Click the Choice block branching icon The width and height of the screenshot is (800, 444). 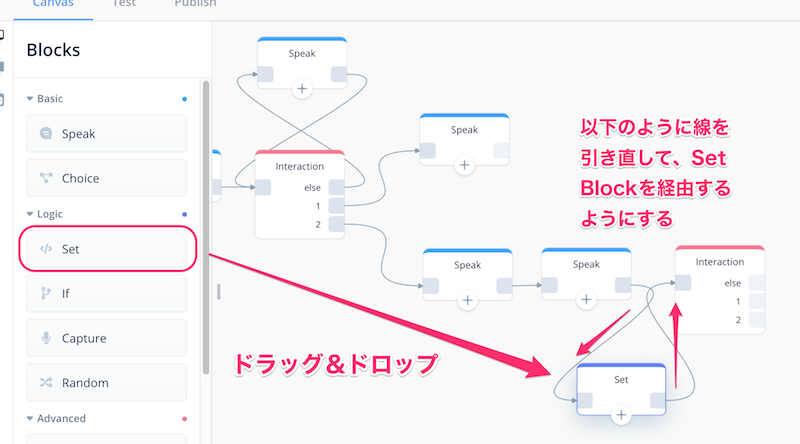pyautogui.click(x=46, y=178)
